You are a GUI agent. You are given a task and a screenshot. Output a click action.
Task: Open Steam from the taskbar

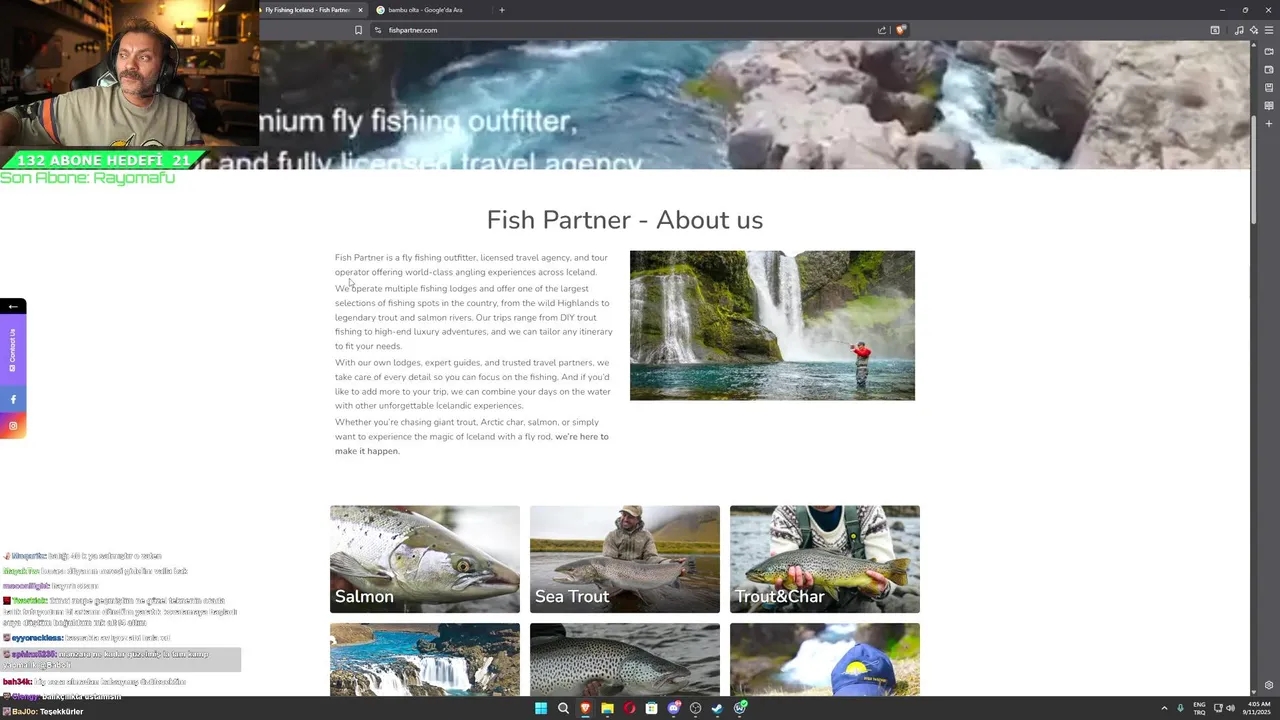point(717,708)
